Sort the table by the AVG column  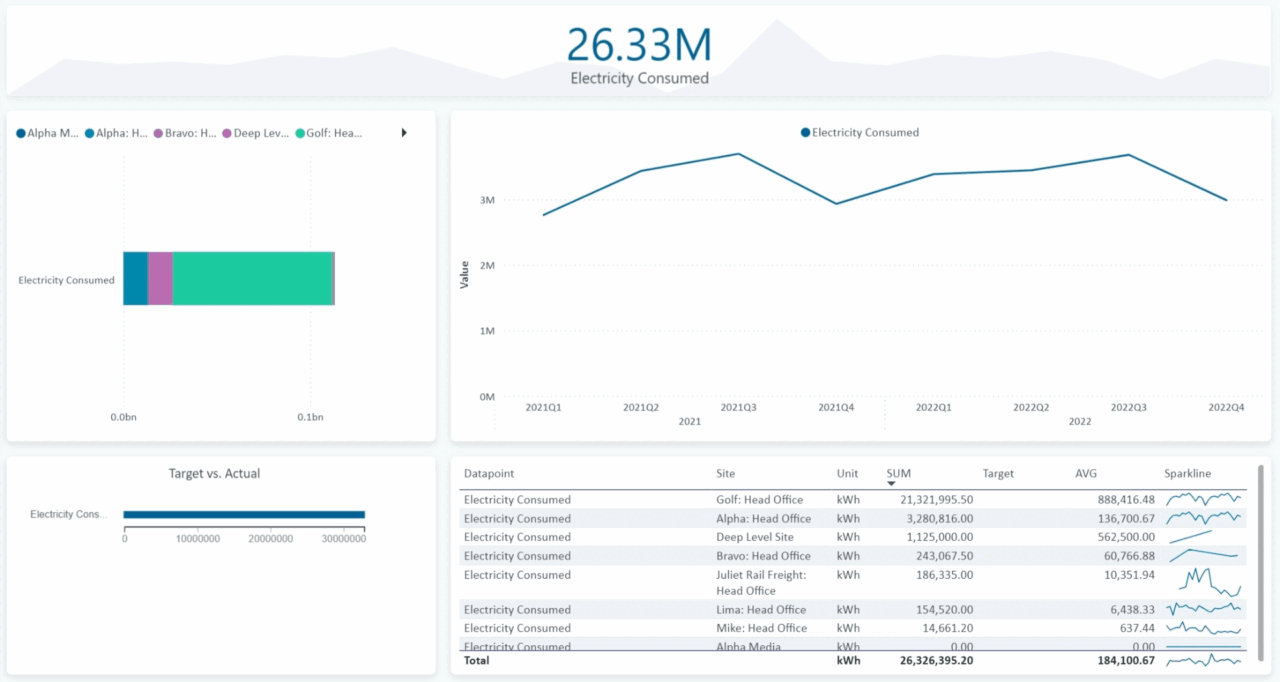click(x=1086, y=473)
